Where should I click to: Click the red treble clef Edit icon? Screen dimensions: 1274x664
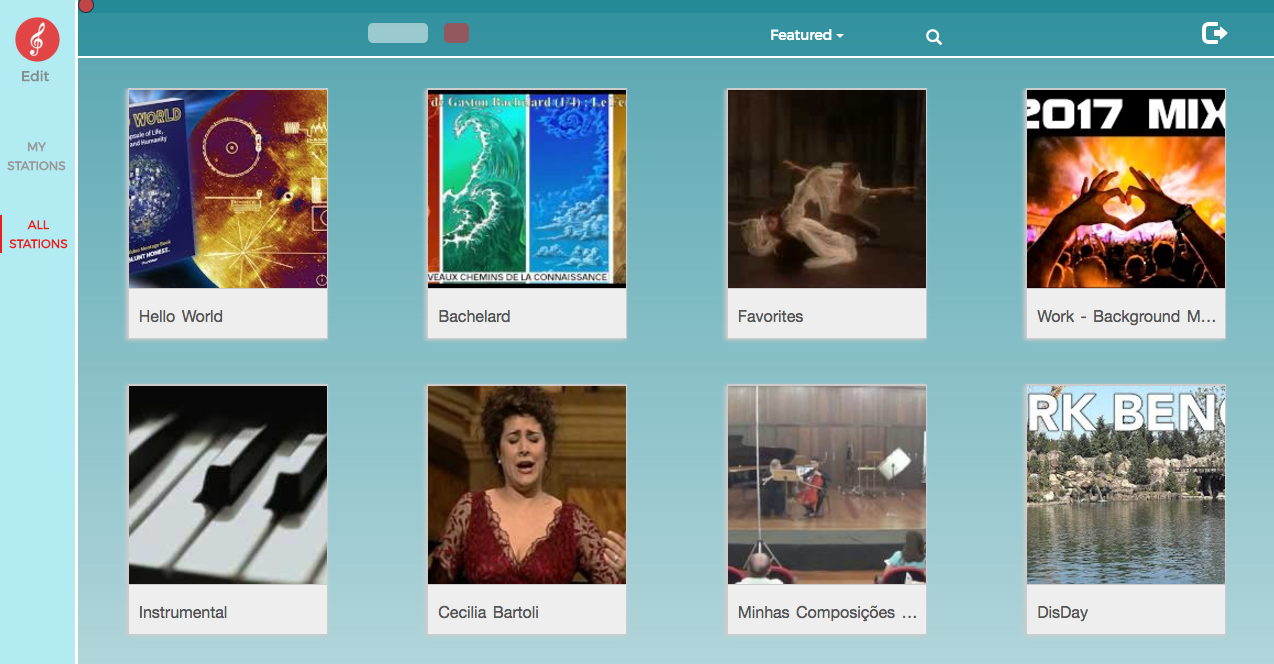[37, 40]
